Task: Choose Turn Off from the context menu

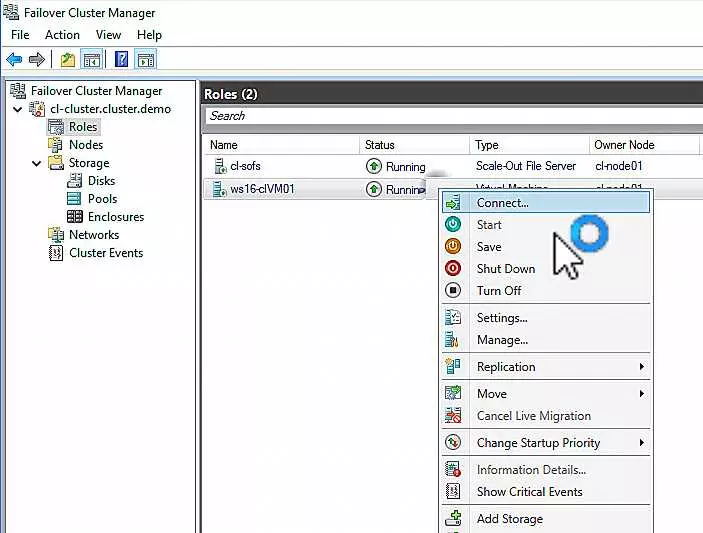Action: tap(546, 290)
